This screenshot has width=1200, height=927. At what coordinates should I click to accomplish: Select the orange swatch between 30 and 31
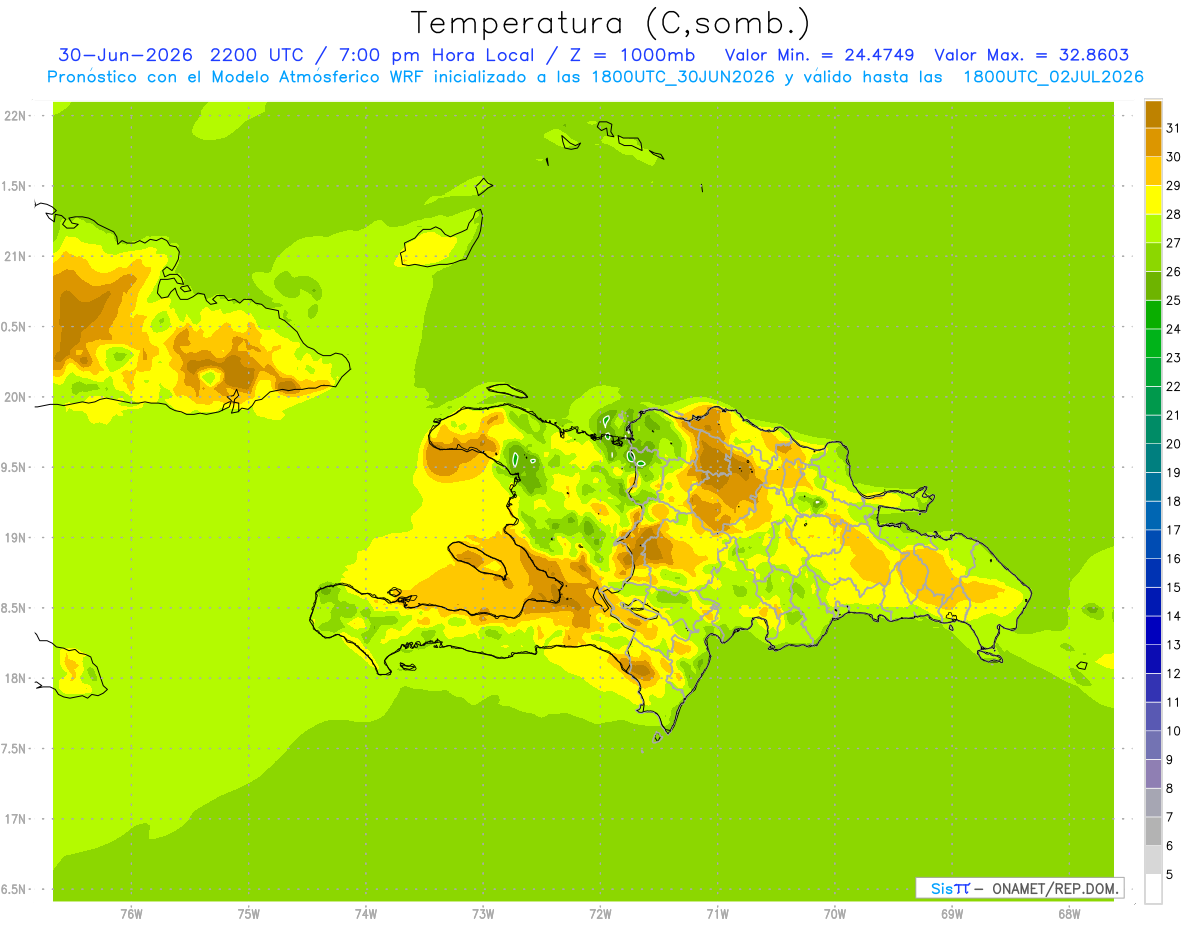1153,142
